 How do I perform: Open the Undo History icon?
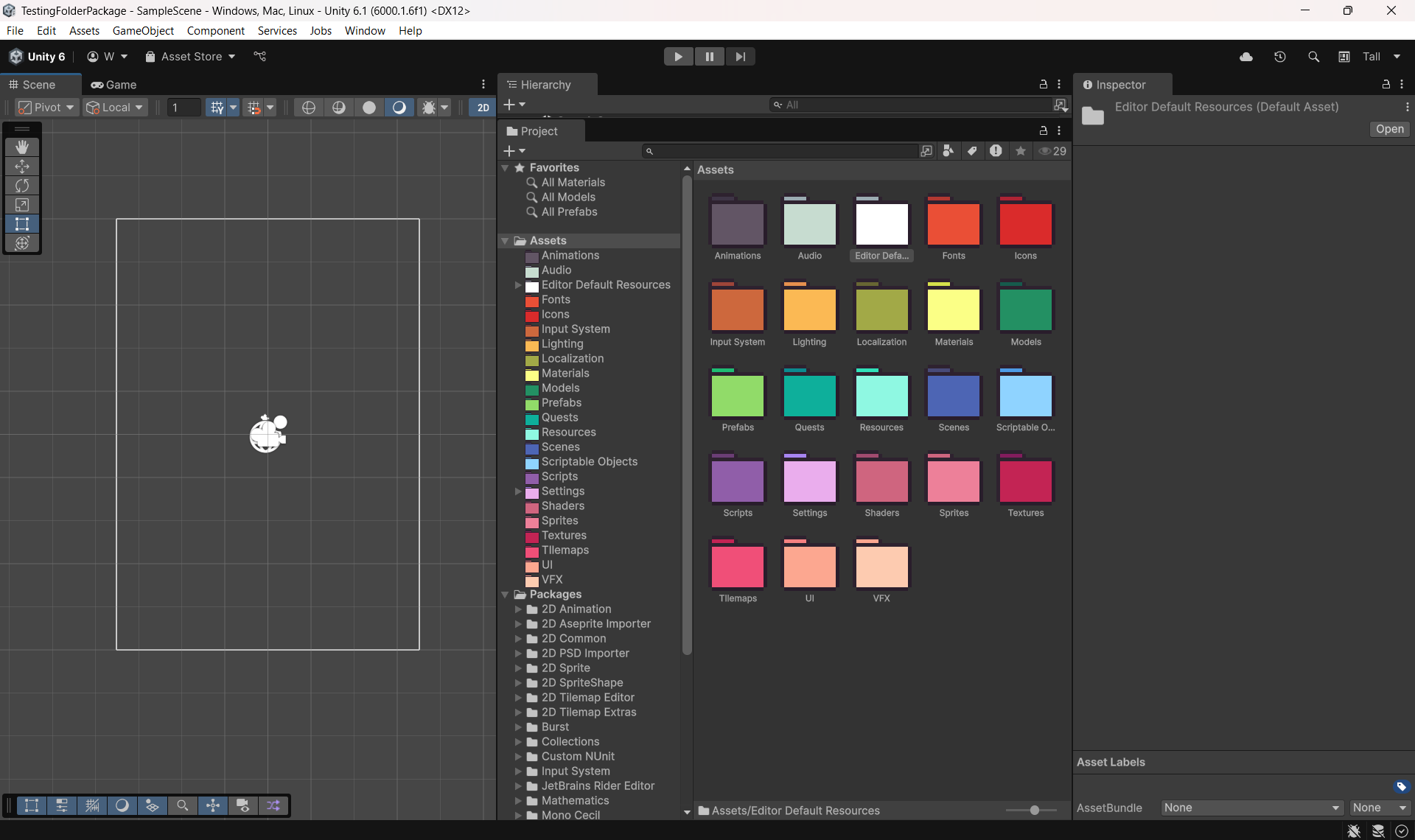tap(1280, 57)
